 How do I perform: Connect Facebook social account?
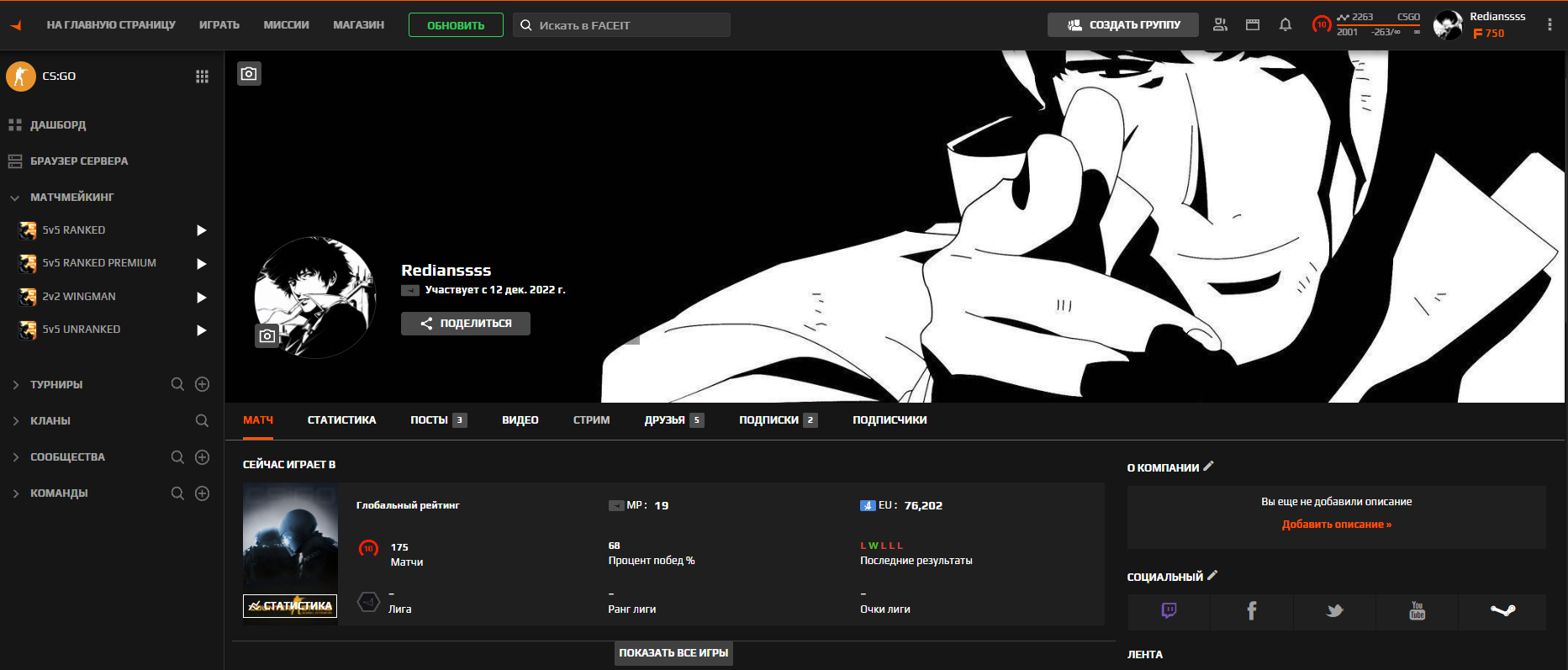coord(1252,611)
